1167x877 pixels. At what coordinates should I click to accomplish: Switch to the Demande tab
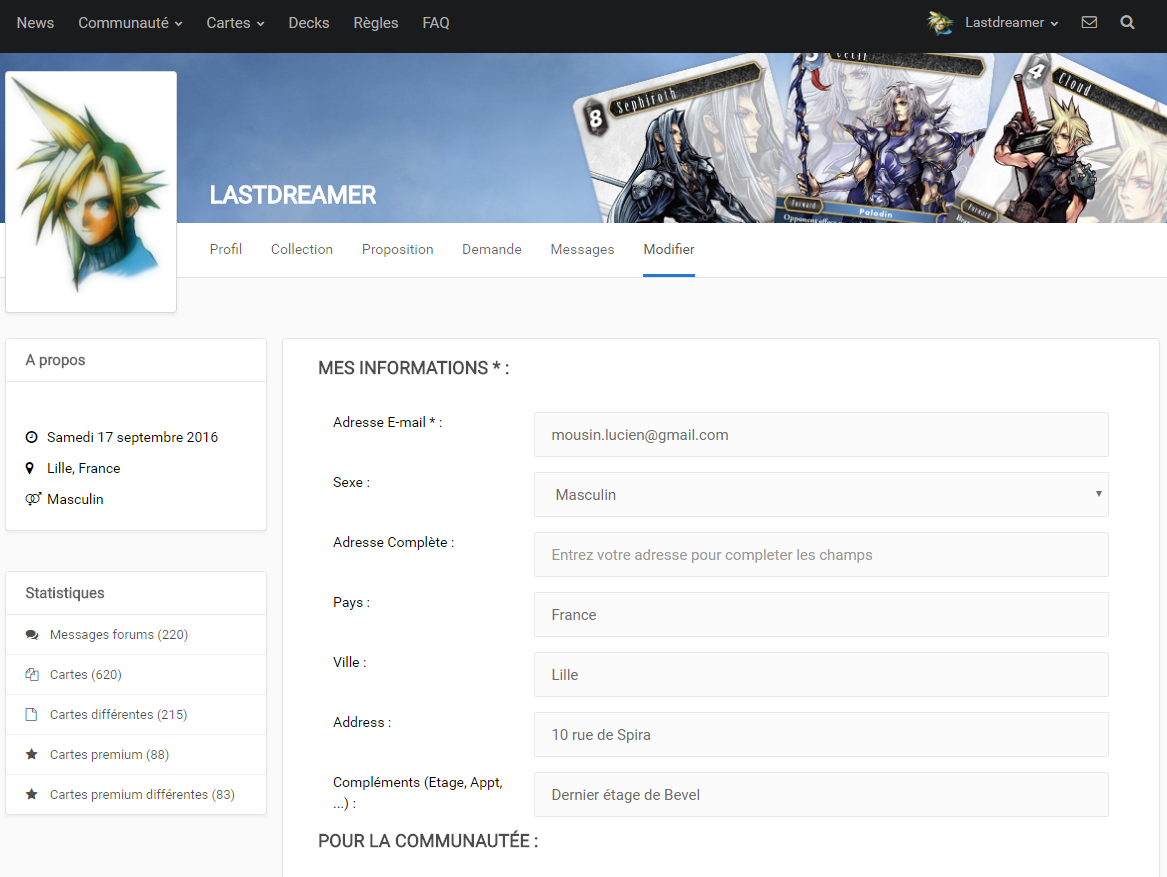click(x=491, y=249)
